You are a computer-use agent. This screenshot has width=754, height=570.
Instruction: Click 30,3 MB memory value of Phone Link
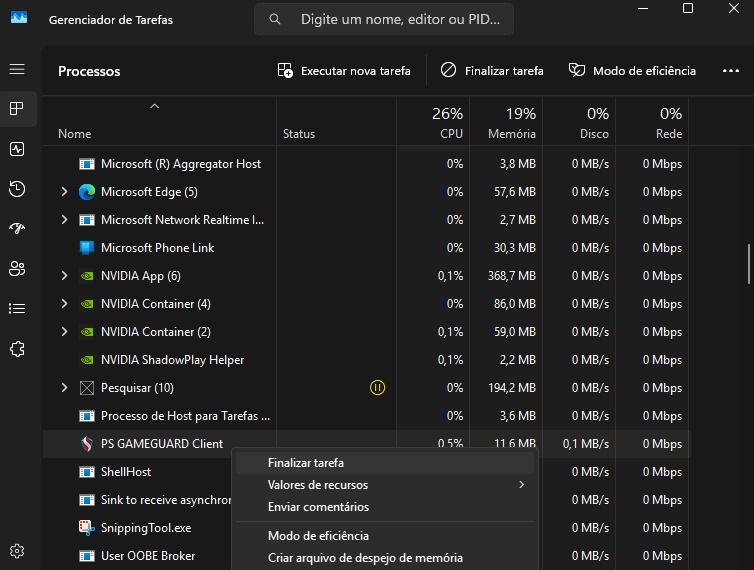pyautogui.click(x=515, y=248)
